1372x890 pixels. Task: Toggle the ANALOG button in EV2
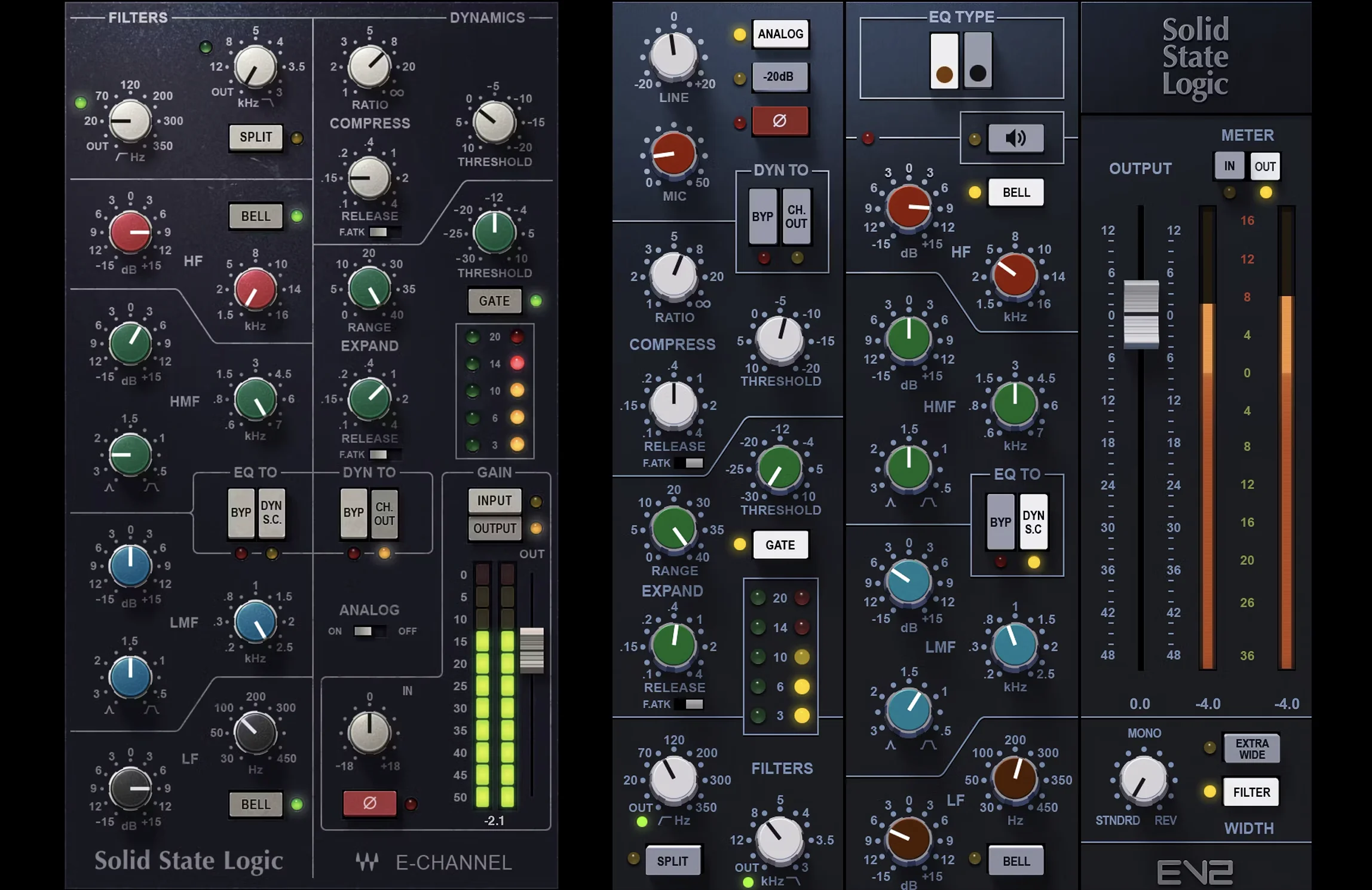(x=780, y=34)
